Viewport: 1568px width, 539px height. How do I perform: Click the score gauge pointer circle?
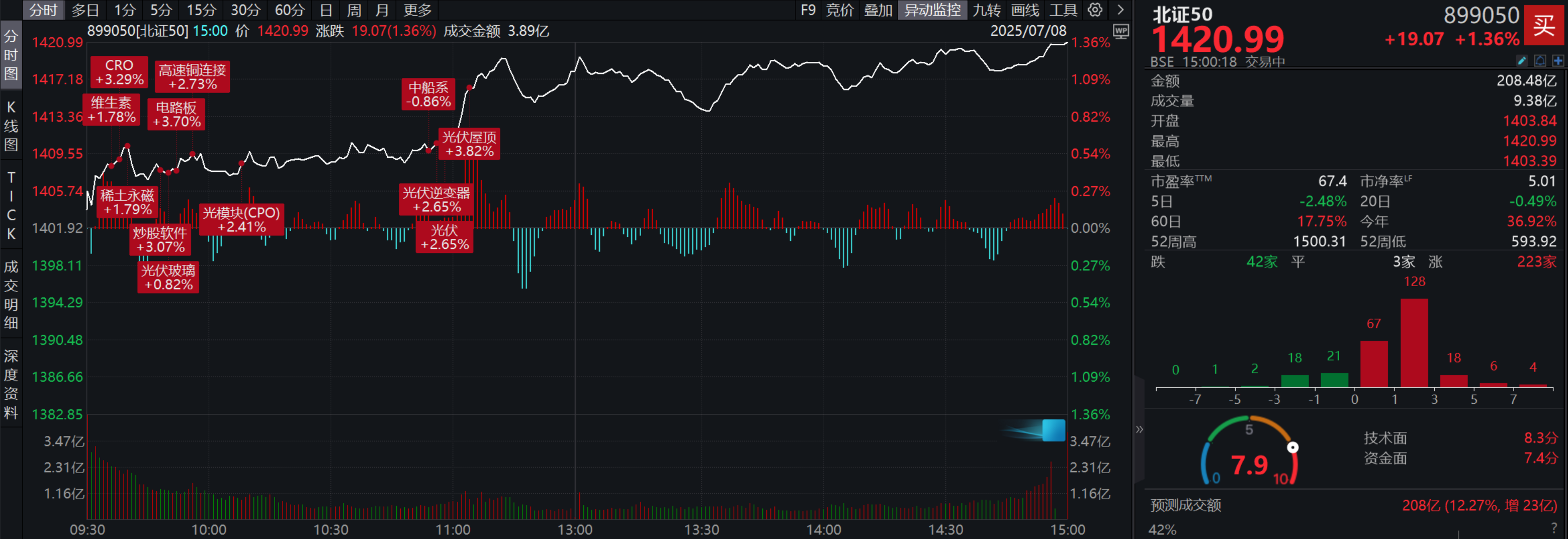click(x=1292, y=447)
